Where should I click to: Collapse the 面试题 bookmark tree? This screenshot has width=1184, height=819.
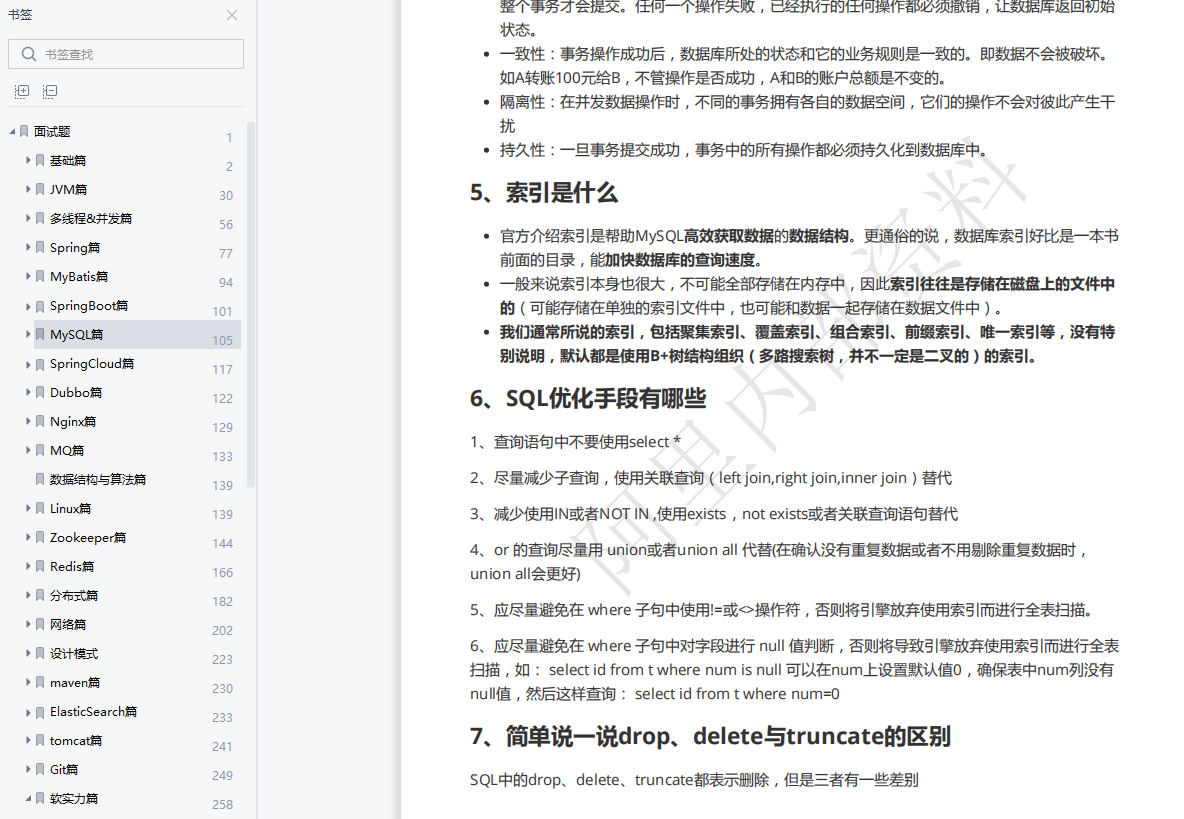pyautogui.click(x=10, y=131)
